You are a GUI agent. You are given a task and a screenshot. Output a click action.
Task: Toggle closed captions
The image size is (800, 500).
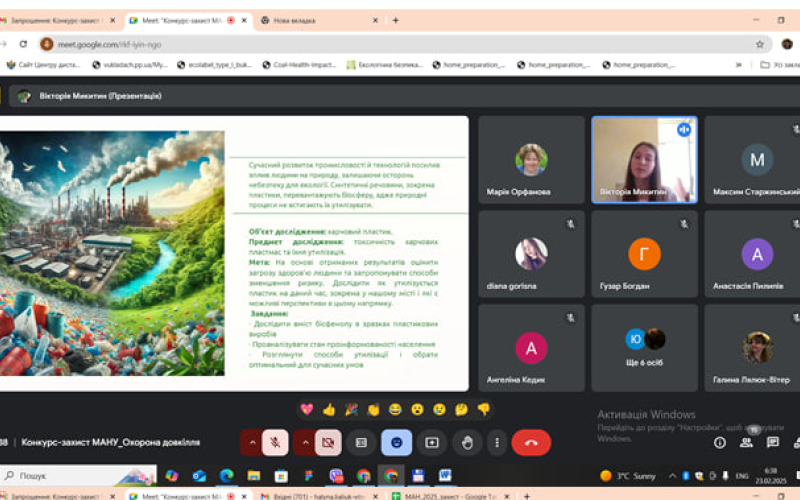pos(361,442)
